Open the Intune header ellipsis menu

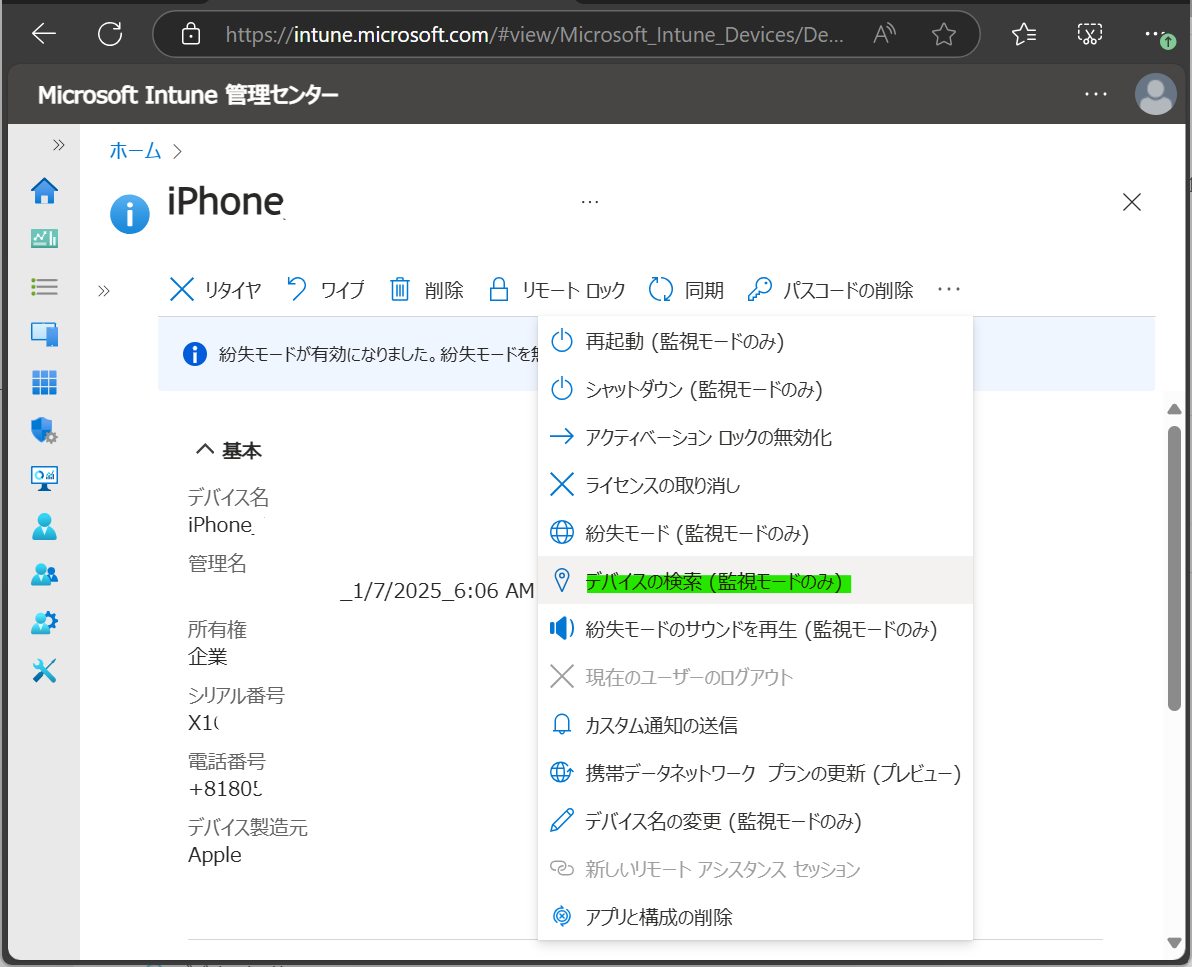click(x=1095, y=94)
